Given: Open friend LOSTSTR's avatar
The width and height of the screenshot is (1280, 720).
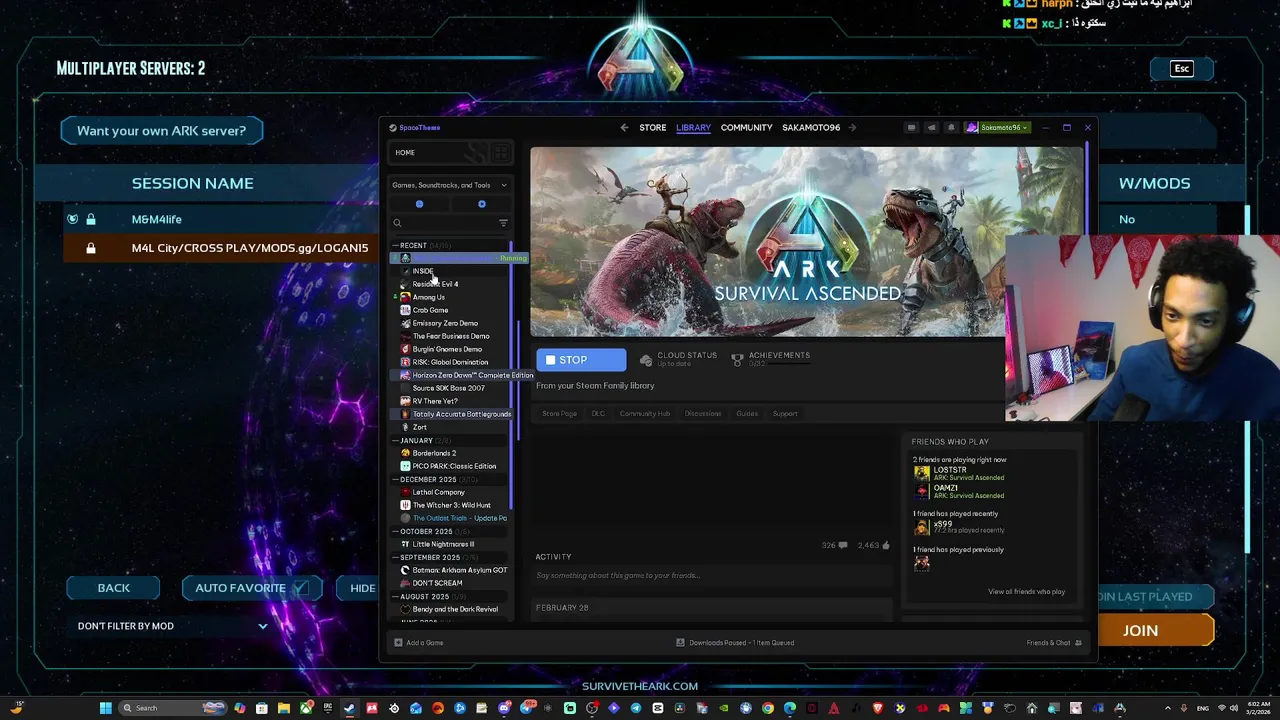Looking at the screenshot, I should pos(922,473).
